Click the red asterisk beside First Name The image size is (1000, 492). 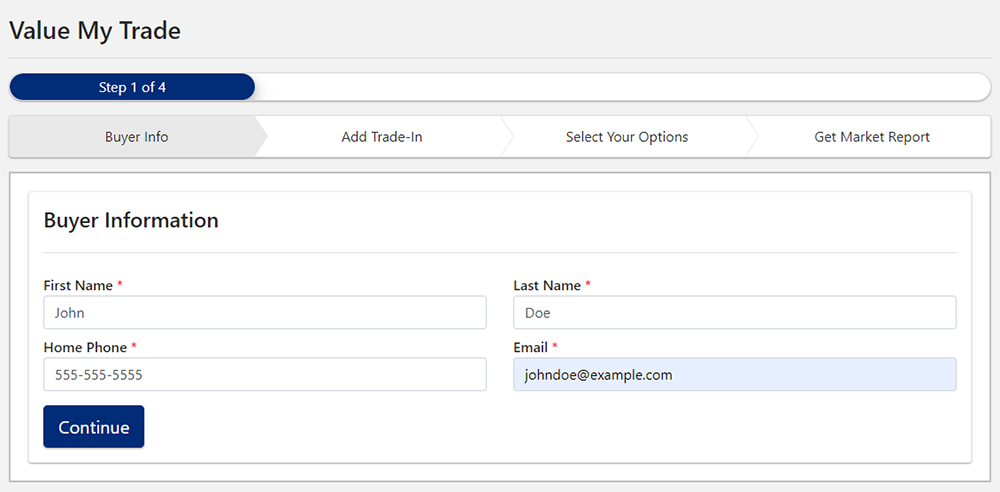pos(120,285)
